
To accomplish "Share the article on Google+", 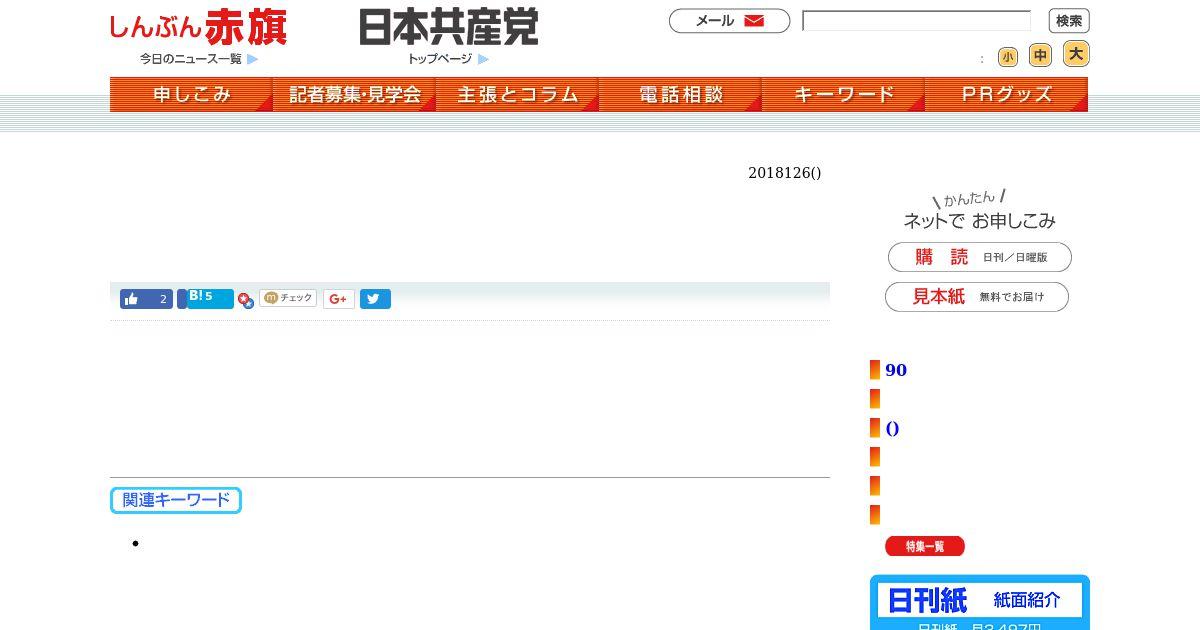I will click(339, 299).
